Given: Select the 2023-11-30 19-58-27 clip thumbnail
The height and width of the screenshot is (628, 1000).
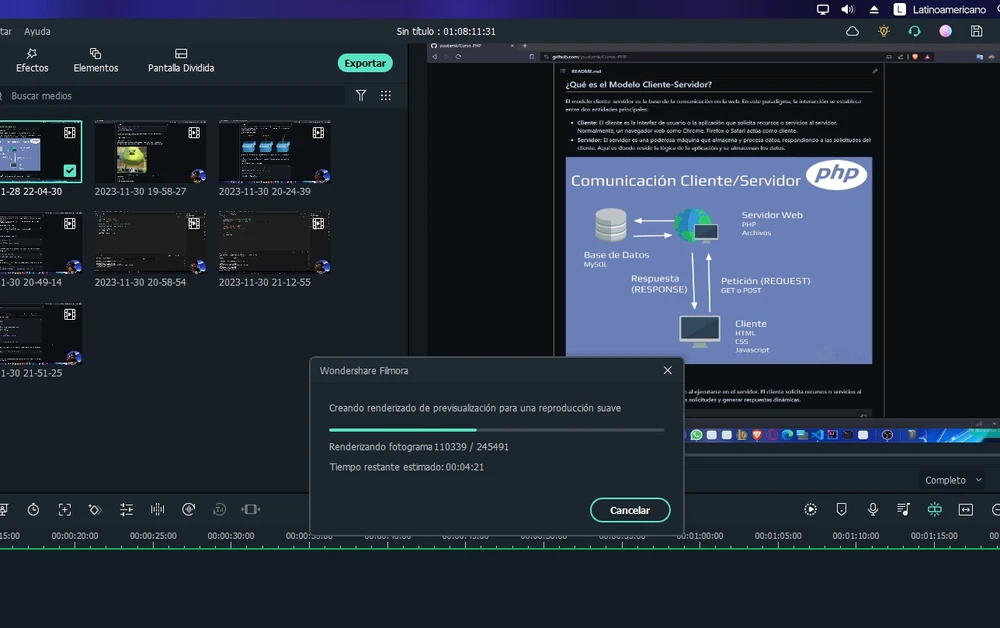Looking at the screenshot, I should pos(150,152).
